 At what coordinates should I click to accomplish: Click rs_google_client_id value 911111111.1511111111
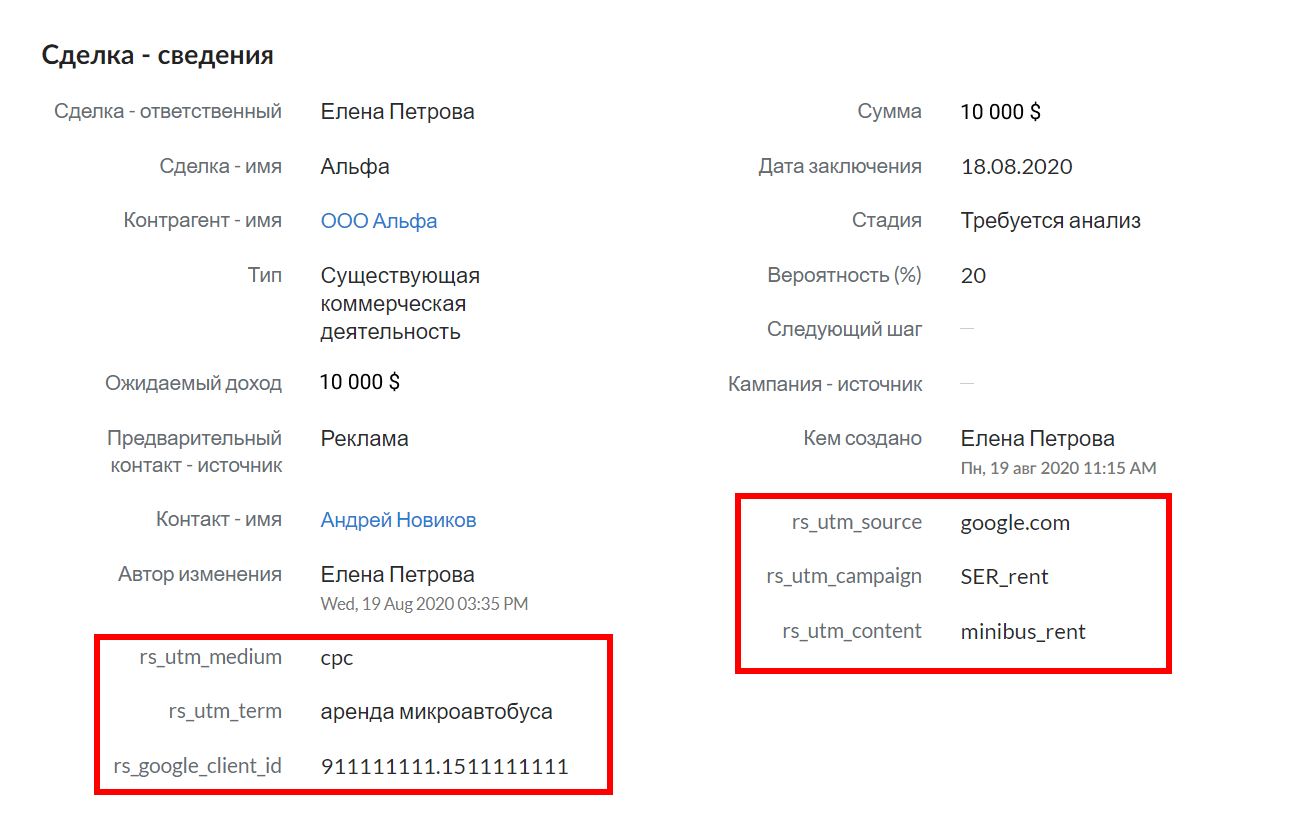444,767
